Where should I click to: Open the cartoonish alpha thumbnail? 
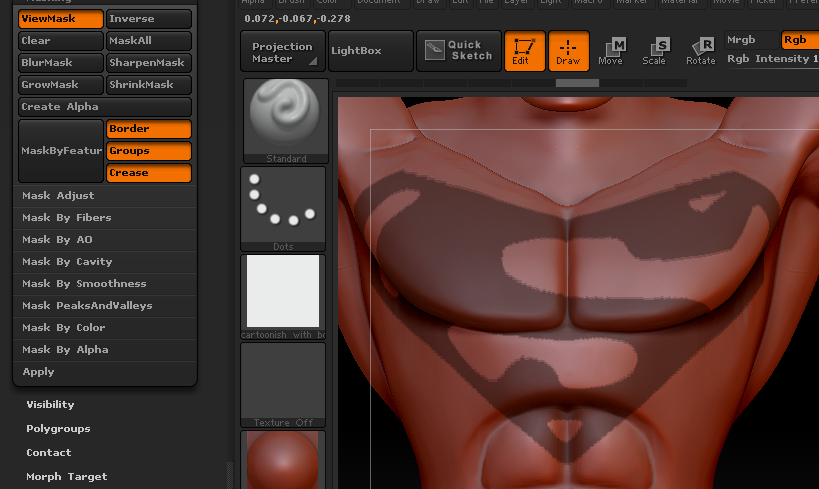[283, 297]
